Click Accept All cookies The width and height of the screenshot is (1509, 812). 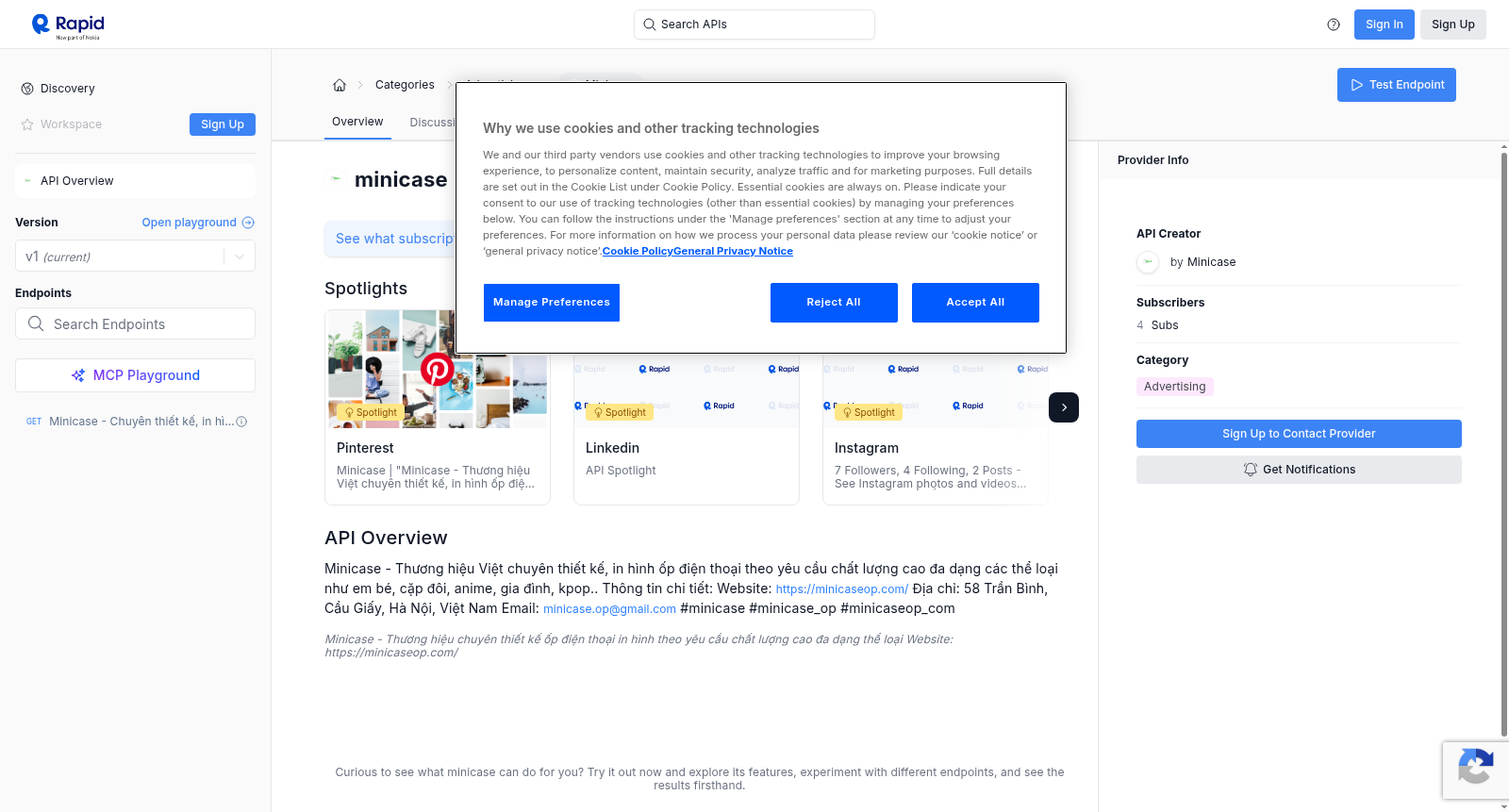coord(975,303)
